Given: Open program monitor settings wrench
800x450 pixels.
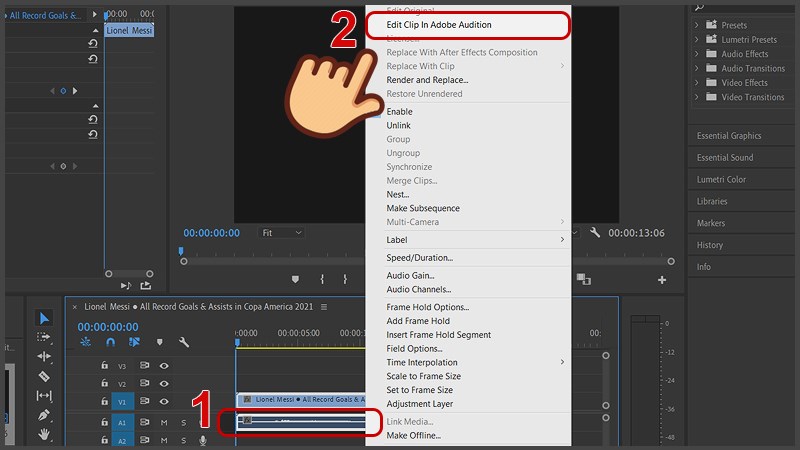Looking at the screenshot, I should coord(595,233).
